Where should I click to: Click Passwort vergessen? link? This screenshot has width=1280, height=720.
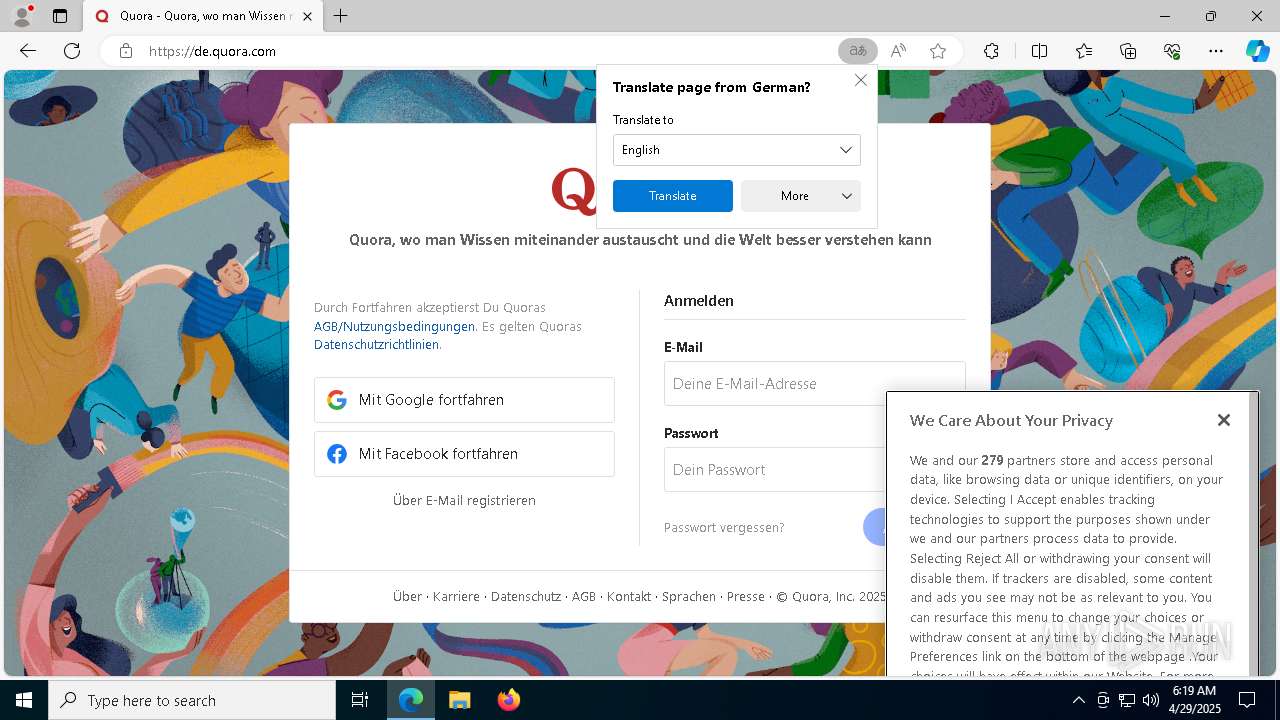[724, 527]
